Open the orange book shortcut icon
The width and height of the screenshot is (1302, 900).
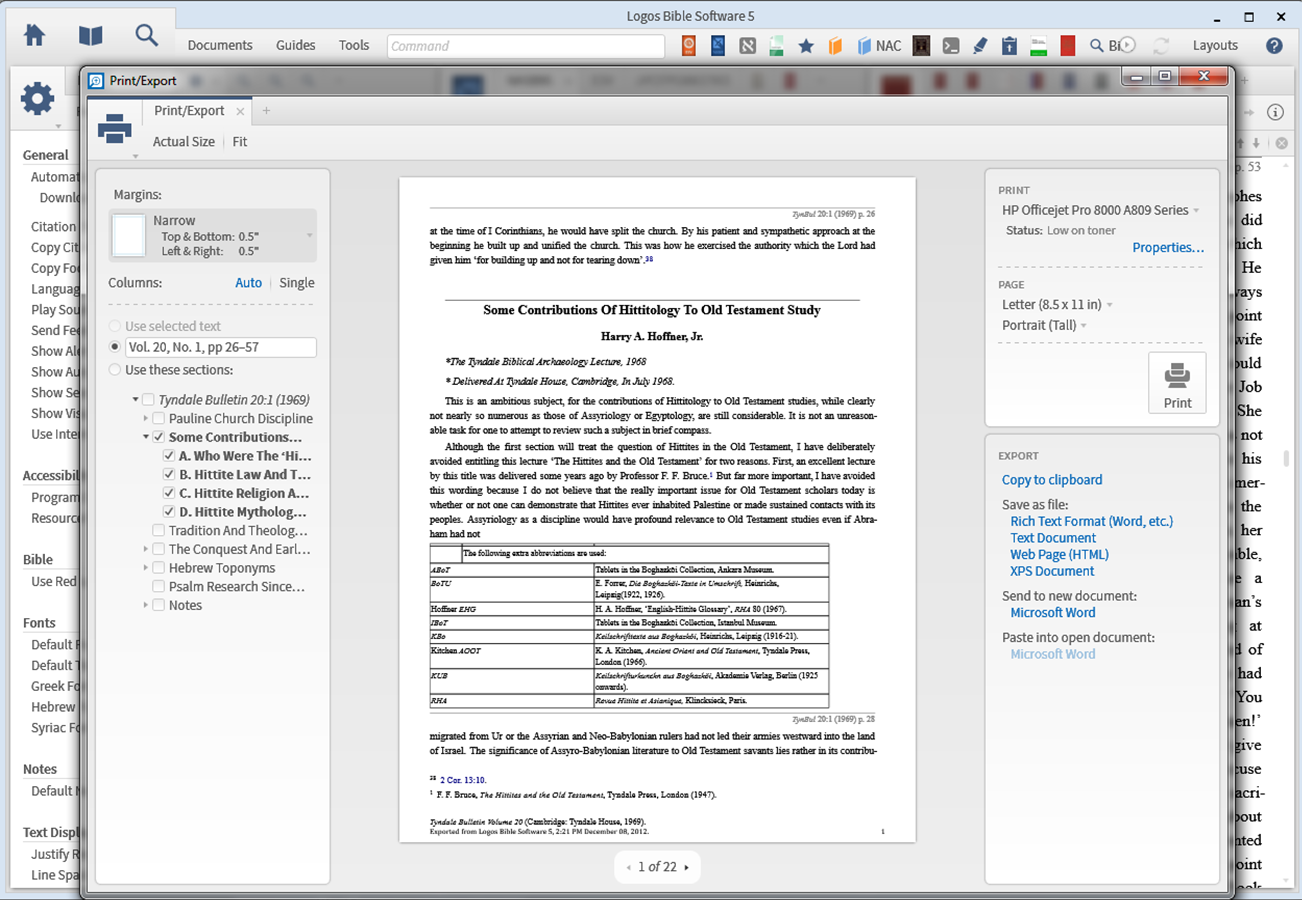[x=835, y=45]
